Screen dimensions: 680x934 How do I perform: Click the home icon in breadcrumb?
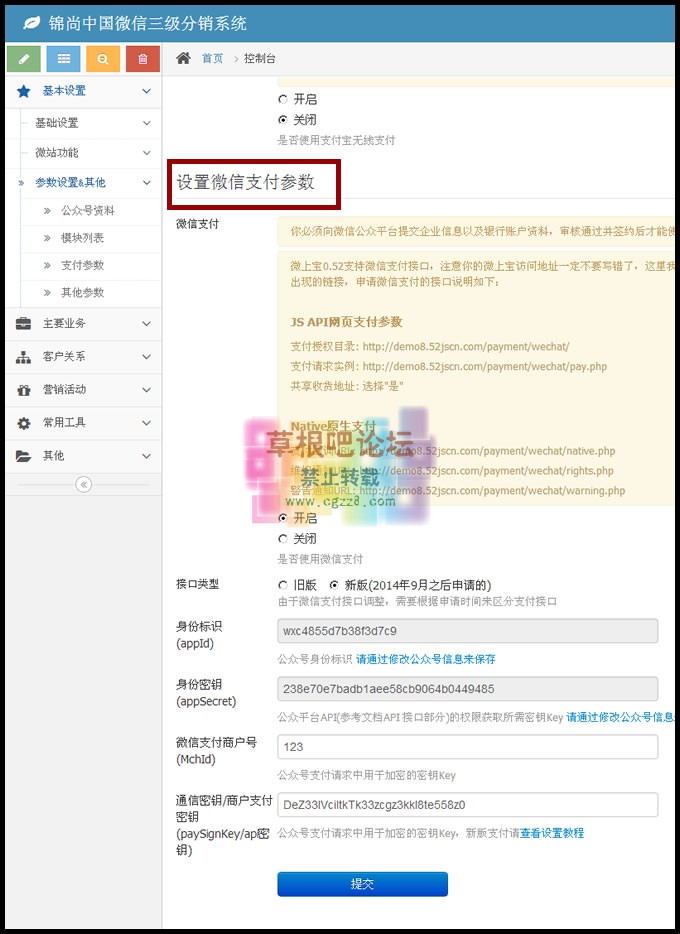pos(183,58)
